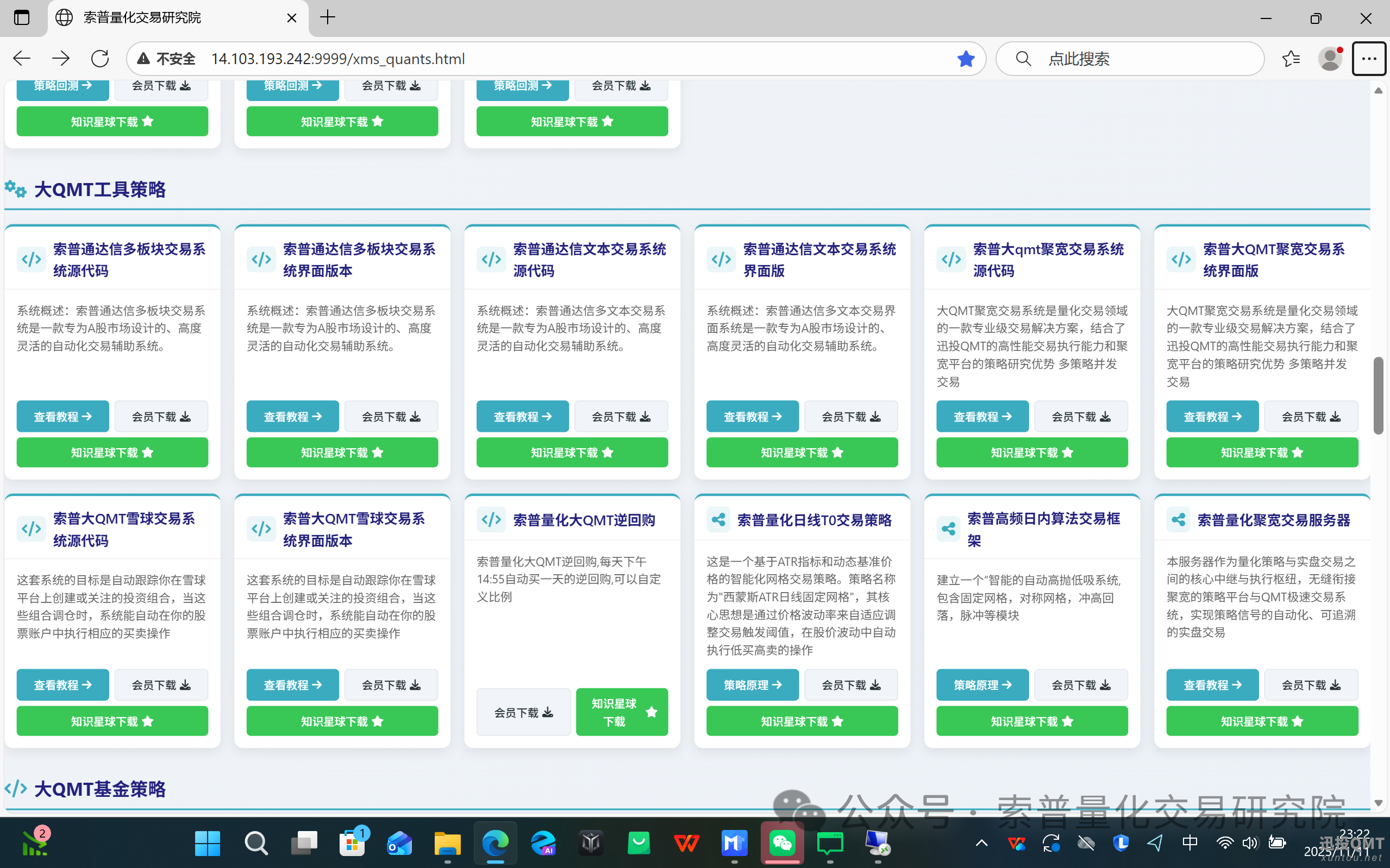Click the 点此搜索 search field

point(1130,58)
